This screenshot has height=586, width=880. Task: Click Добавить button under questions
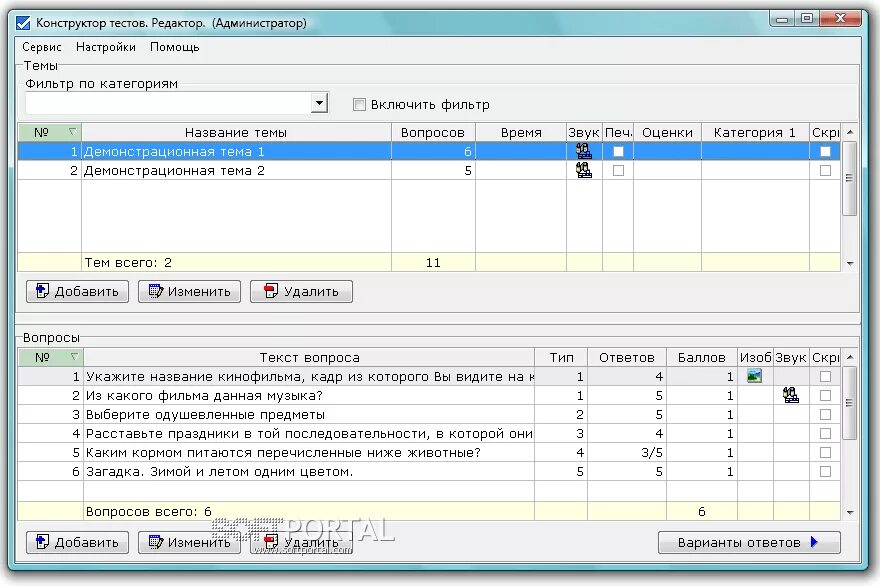point(77,542)
